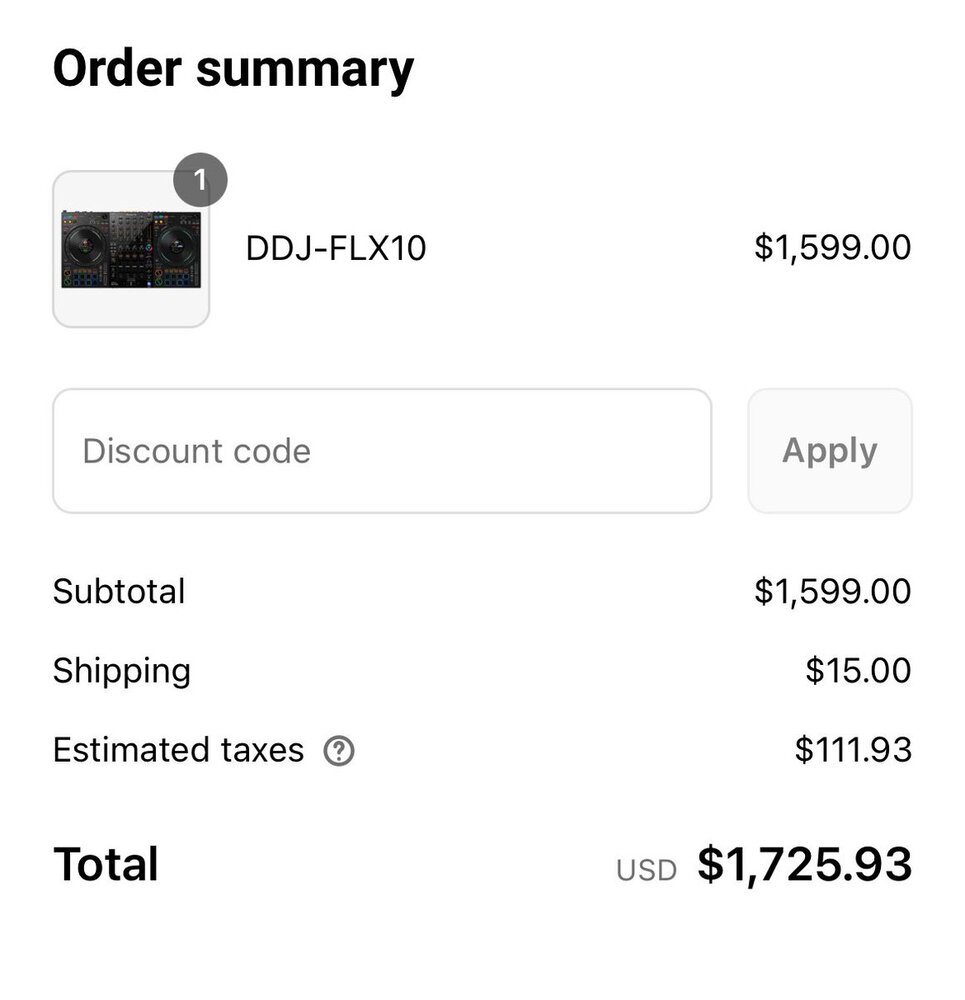Viewport: 965px width, 1000px height.
Task: Click the Subtotal label
Action: (119, 591)
